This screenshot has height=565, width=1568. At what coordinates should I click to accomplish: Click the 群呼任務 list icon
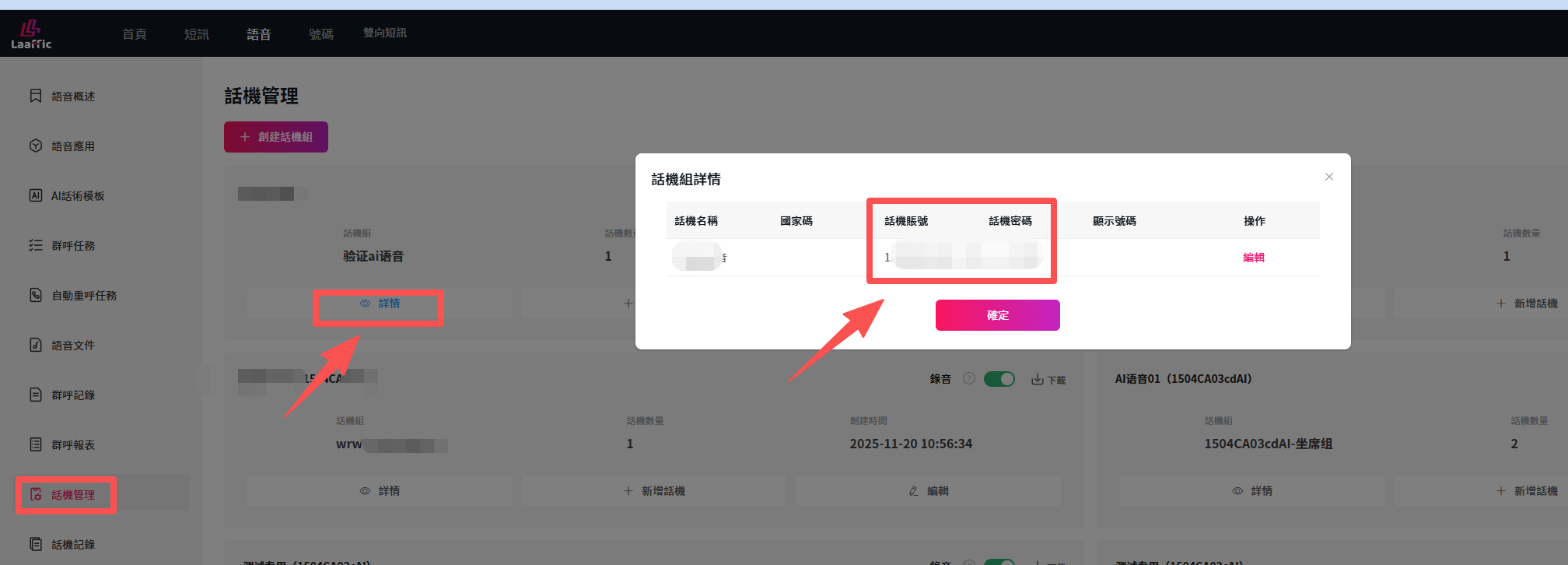tap(35, 245)
